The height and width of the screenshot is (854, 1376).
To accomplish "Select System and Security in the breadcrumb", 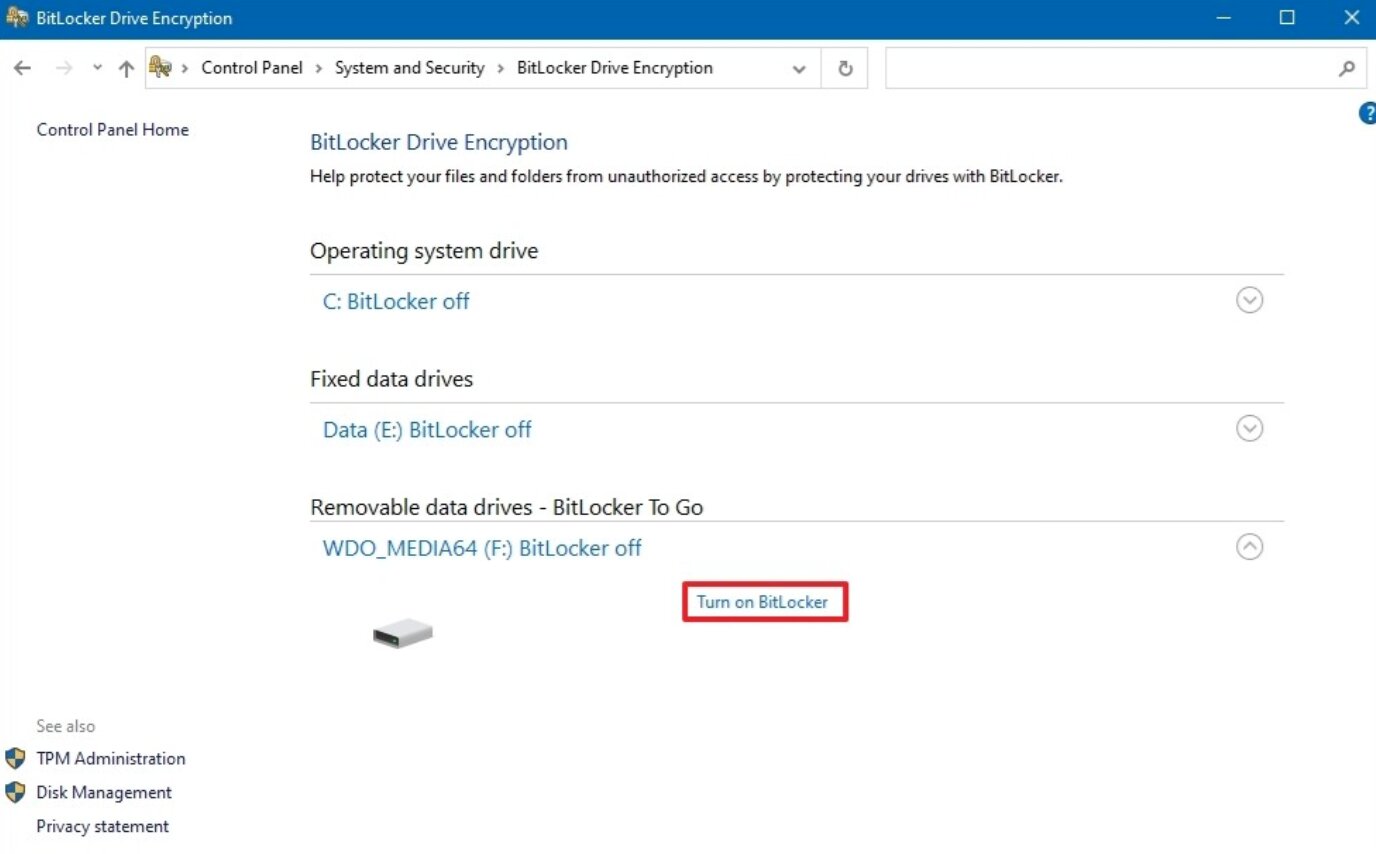I will [x=409, y=68].
